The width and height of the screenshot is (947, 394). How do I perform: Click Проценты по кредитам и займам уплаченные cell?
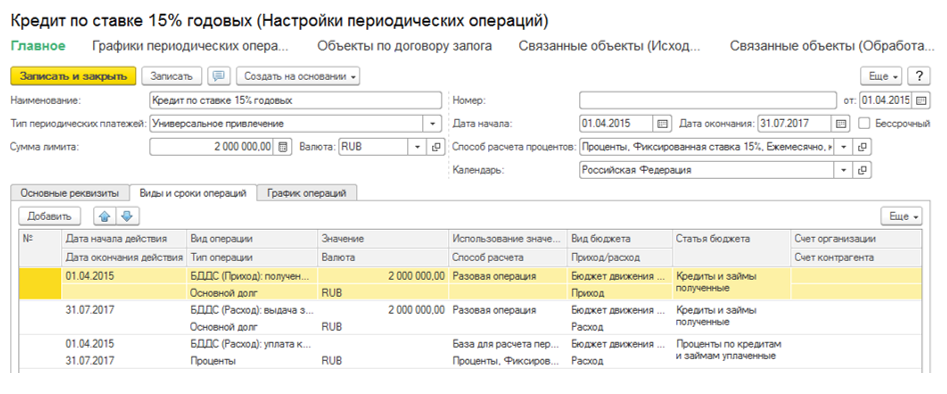click(x=731, y=350)
